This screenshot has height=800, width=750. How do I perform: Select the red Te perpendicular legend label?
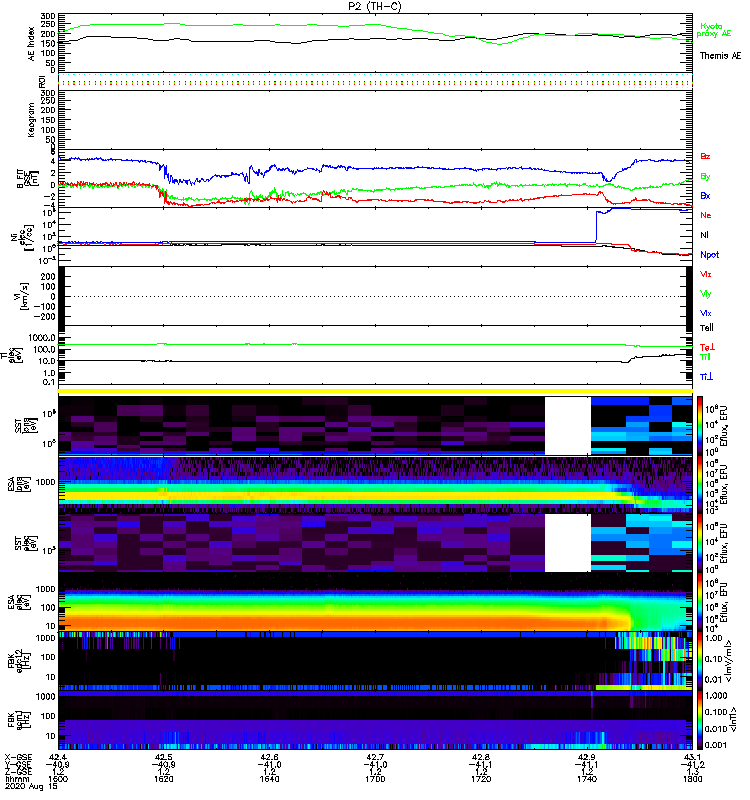point(707,347)
